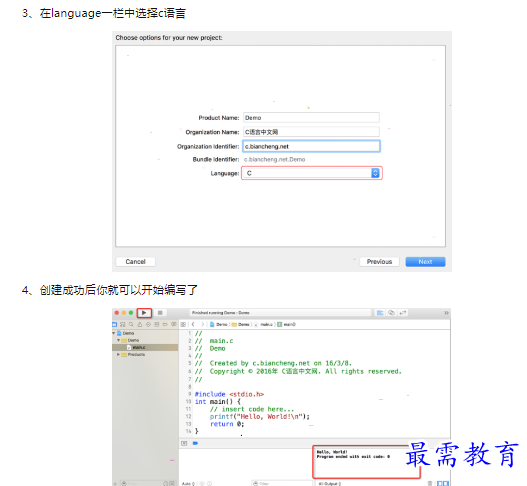Select main() in the jump bar
Screen dimensions: 527x486
286,324
